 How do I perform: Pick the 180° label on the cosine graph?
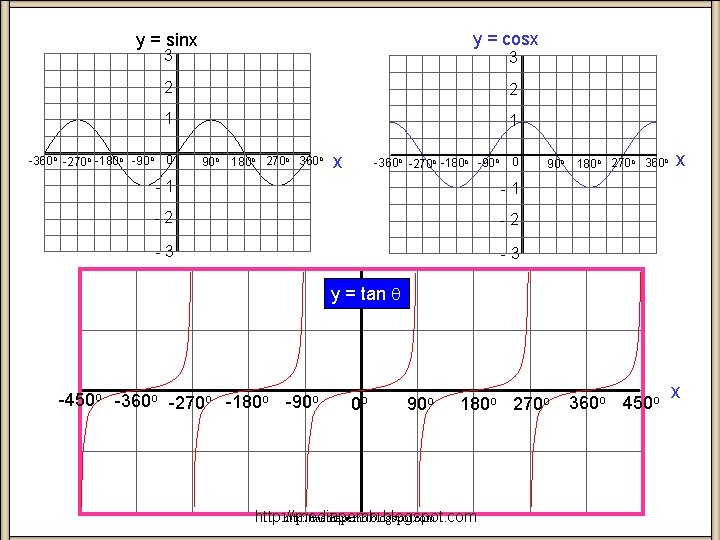[x=589, y=163]
